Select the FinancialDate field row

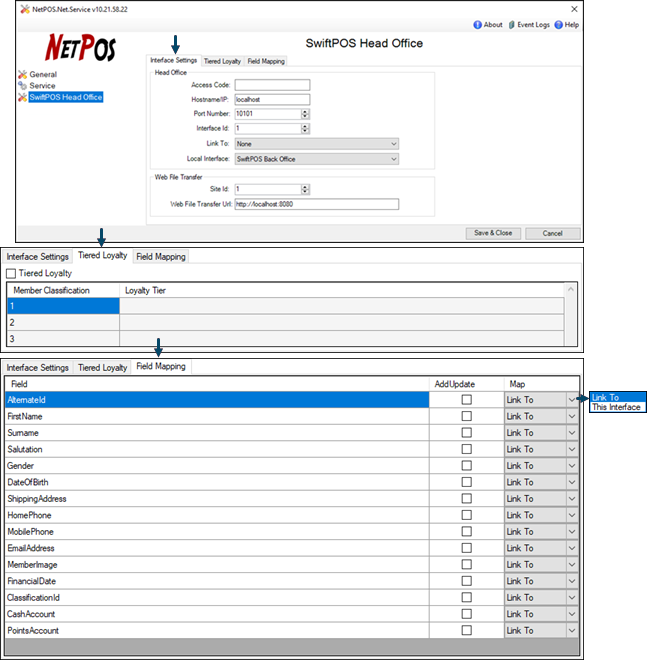coord(217,581)
